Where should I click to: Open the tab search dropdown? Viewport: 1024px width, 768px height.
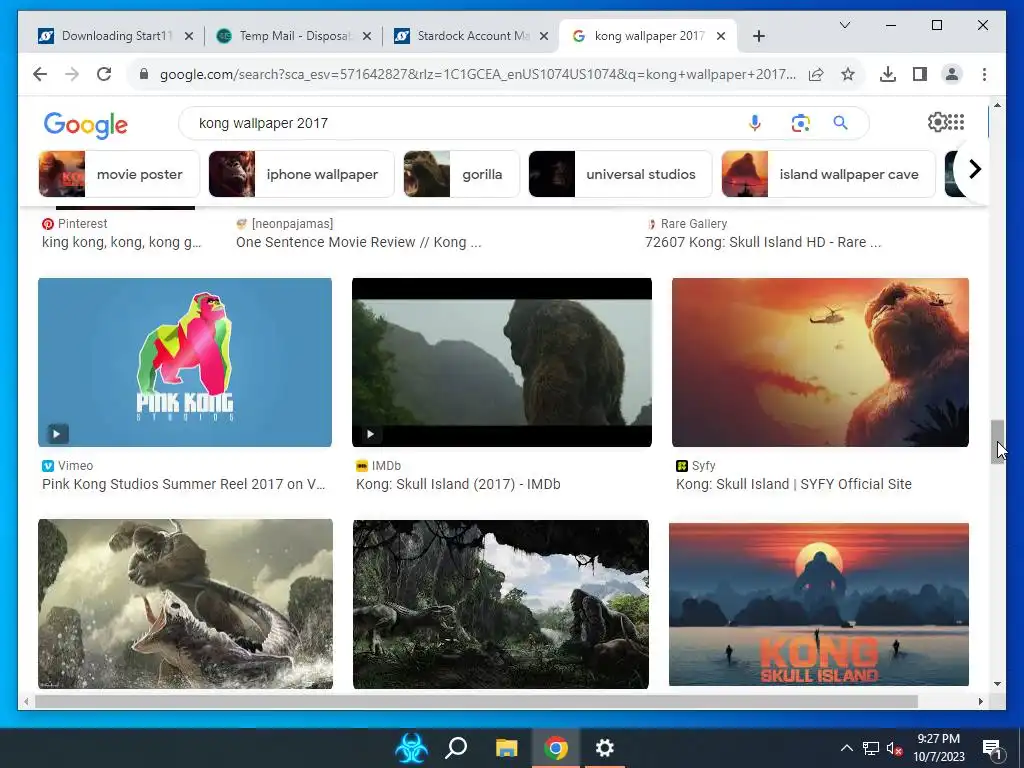844,25
